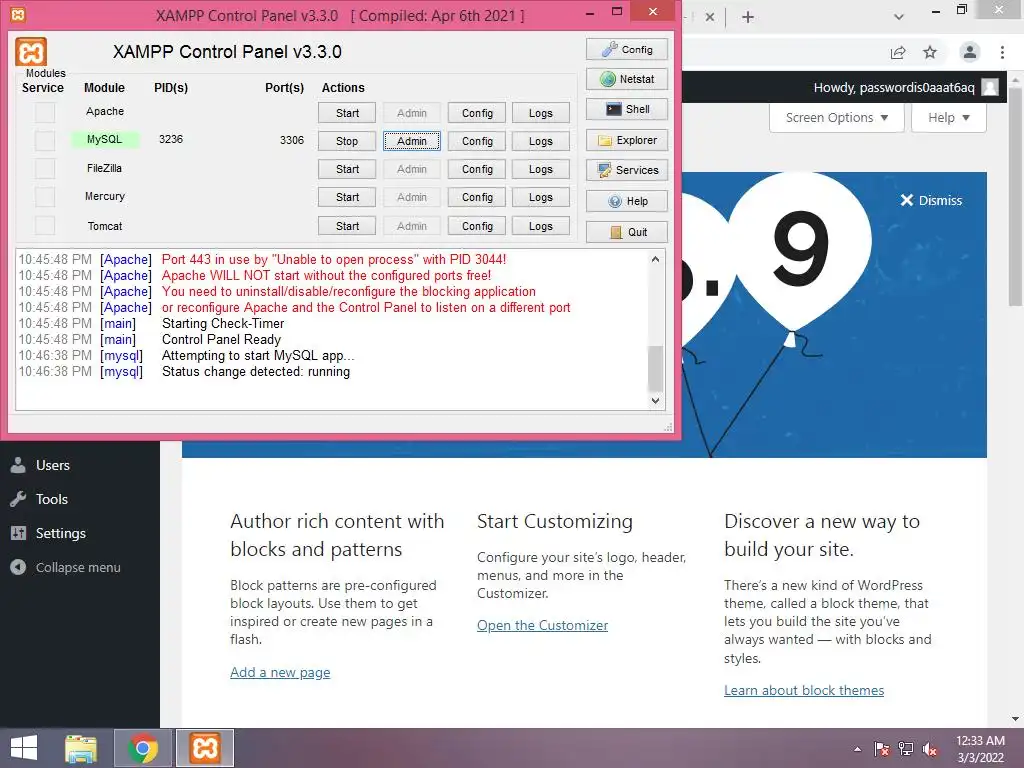Switch to Chrome in the taskbar
This screenshot has height=768, width=1024.
(142, 748)
